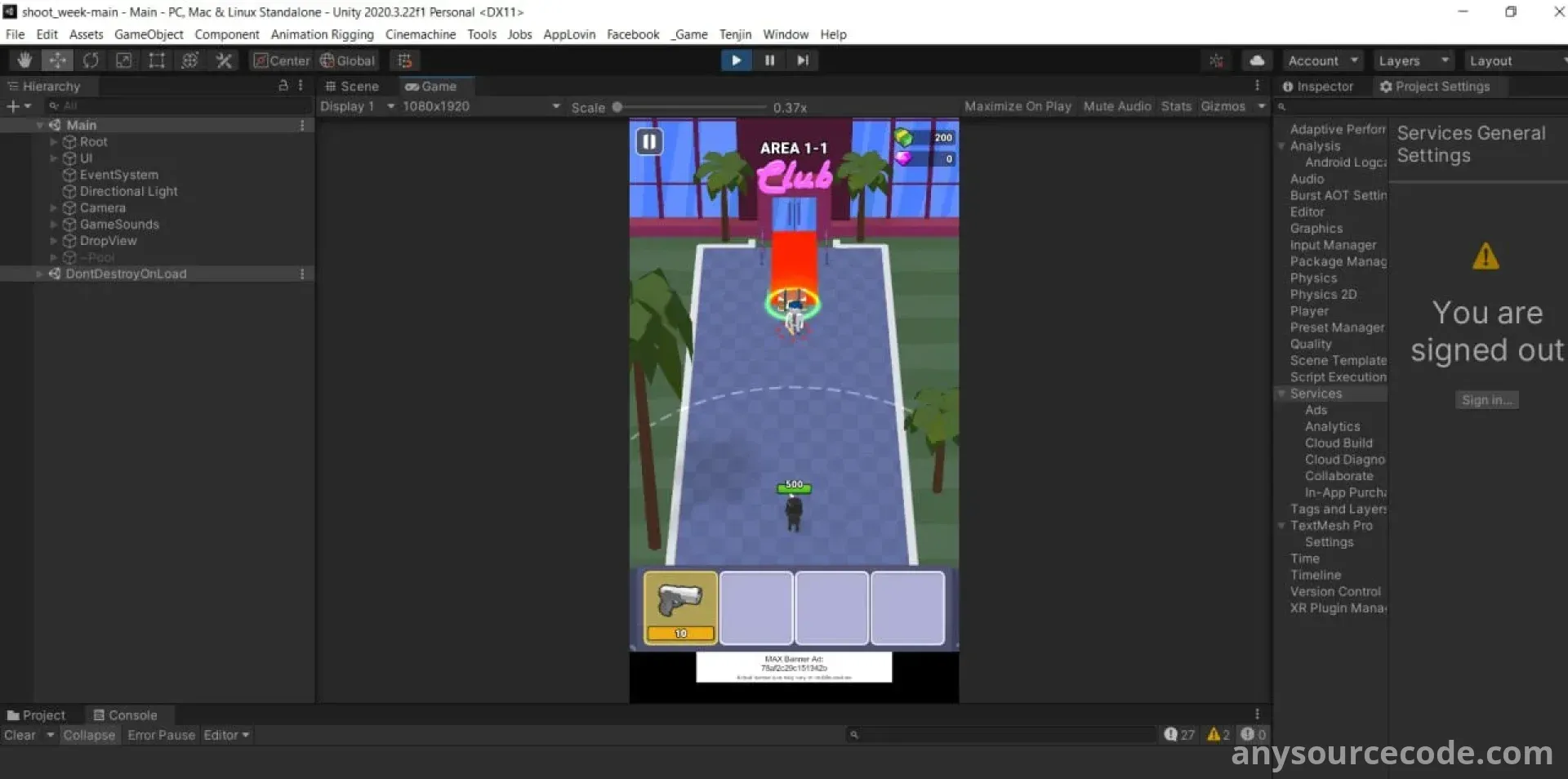
Task: Open the Layers dropdown
Action: 1413,61
